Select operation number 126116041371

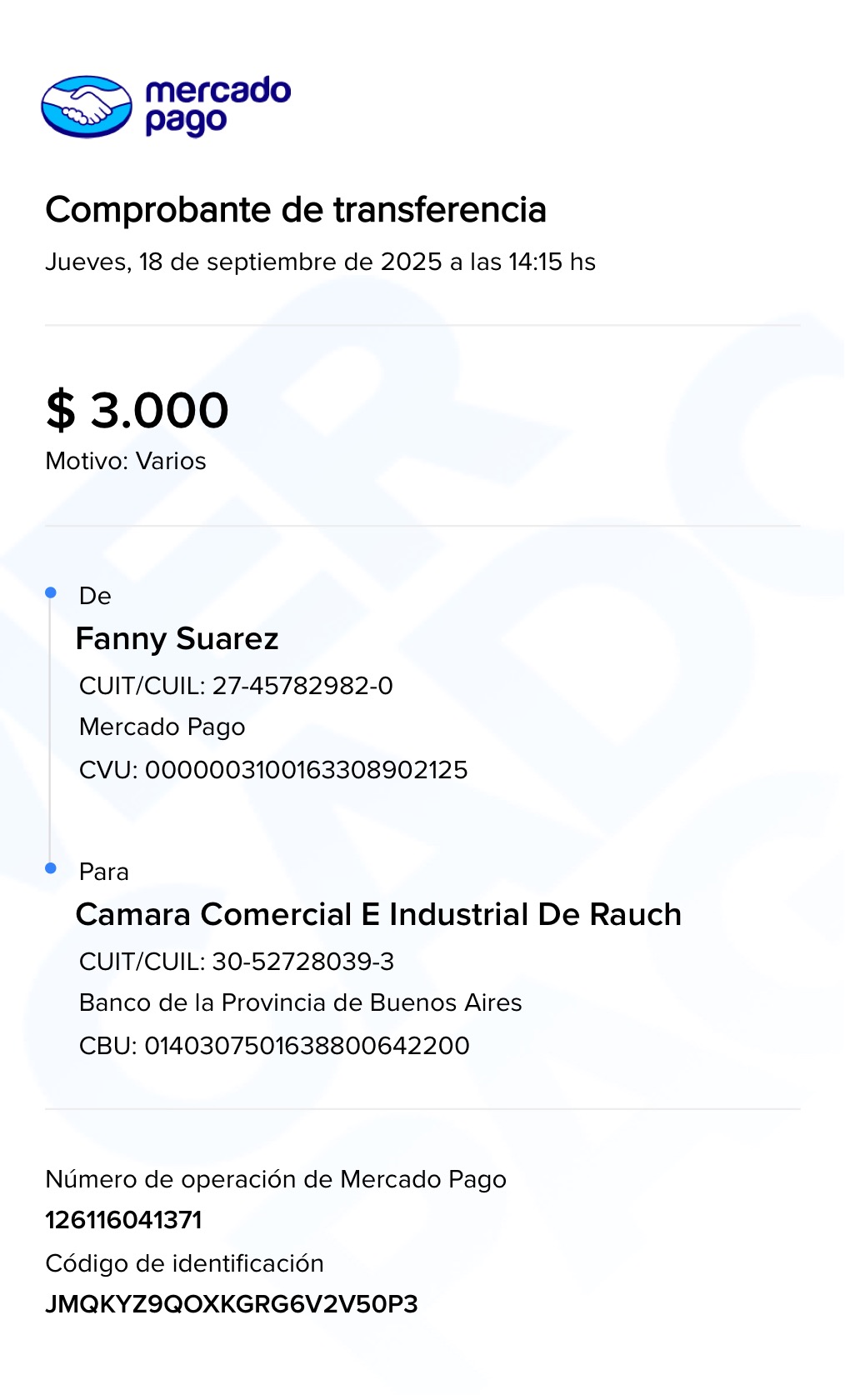(x=124, y=1220)
